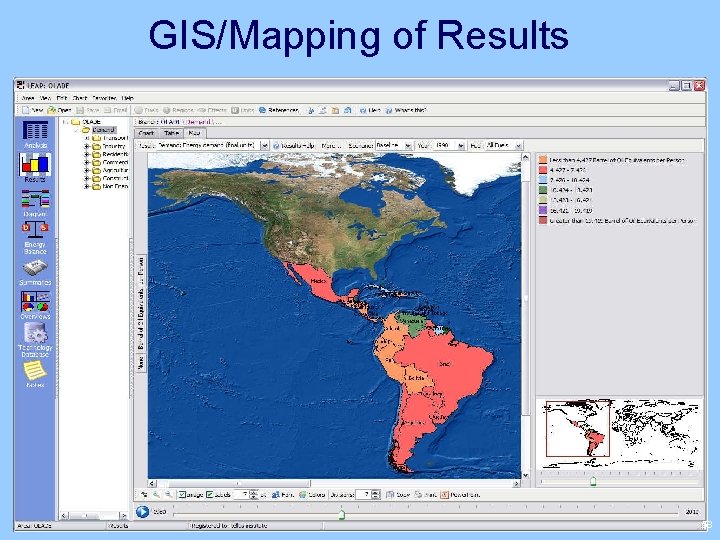The height and width of the screenshot is (540, 720).
Task: Switch to the Chart tab
Action: (x=146, y=133)
